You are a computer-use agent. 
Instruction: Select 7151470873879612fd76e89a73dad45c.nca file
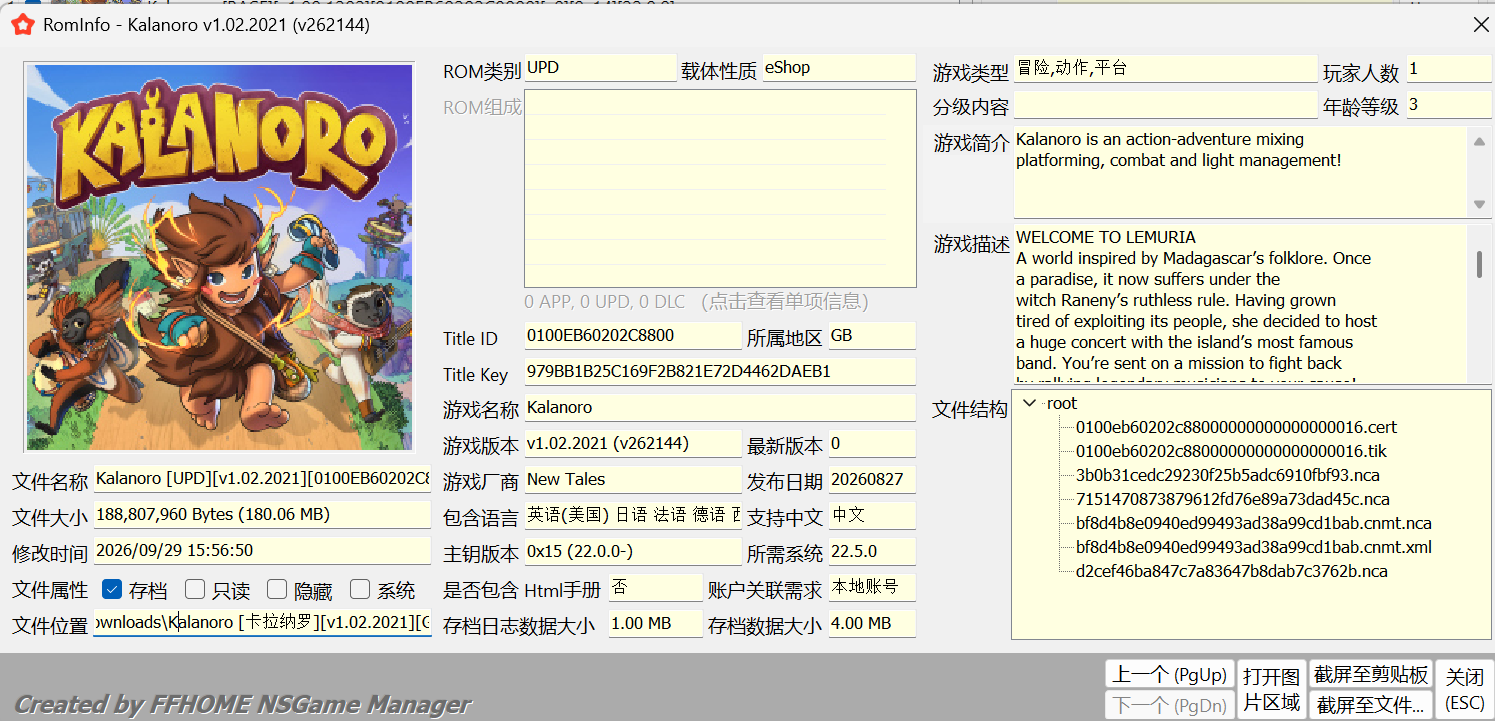(x=1232, y=499)
